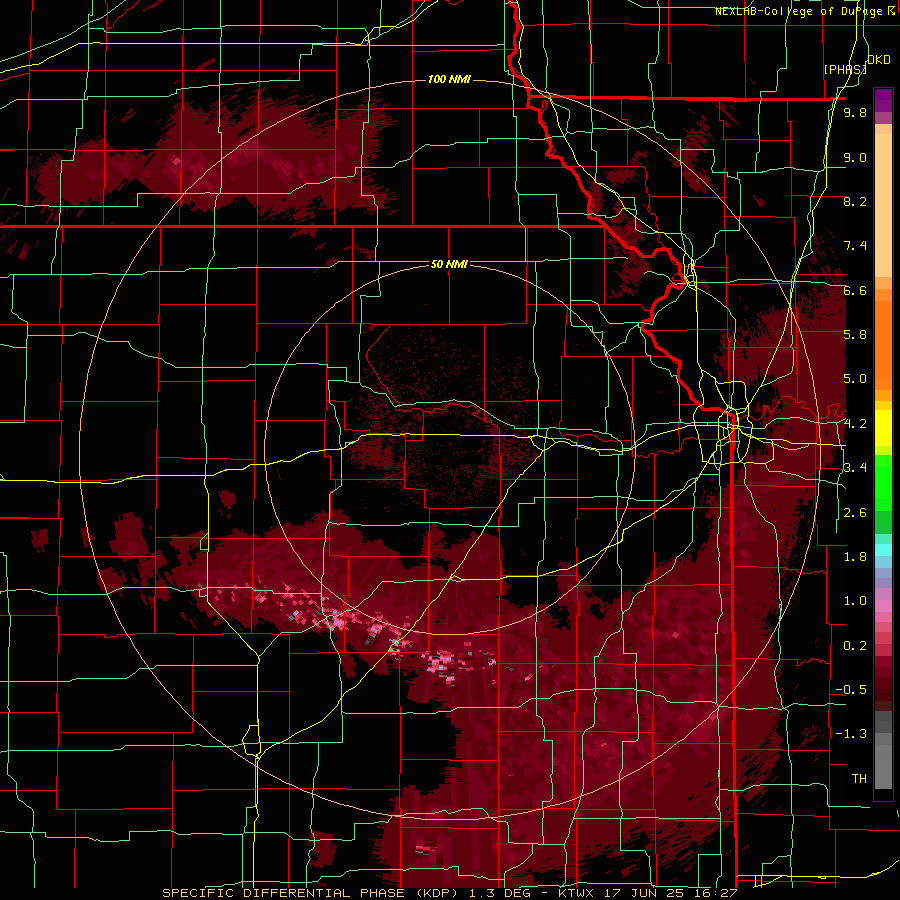The width and height of the screenshot is (900, 900).
Task: Click the 9.8 value on the color scale
Action: pos(855,113)
